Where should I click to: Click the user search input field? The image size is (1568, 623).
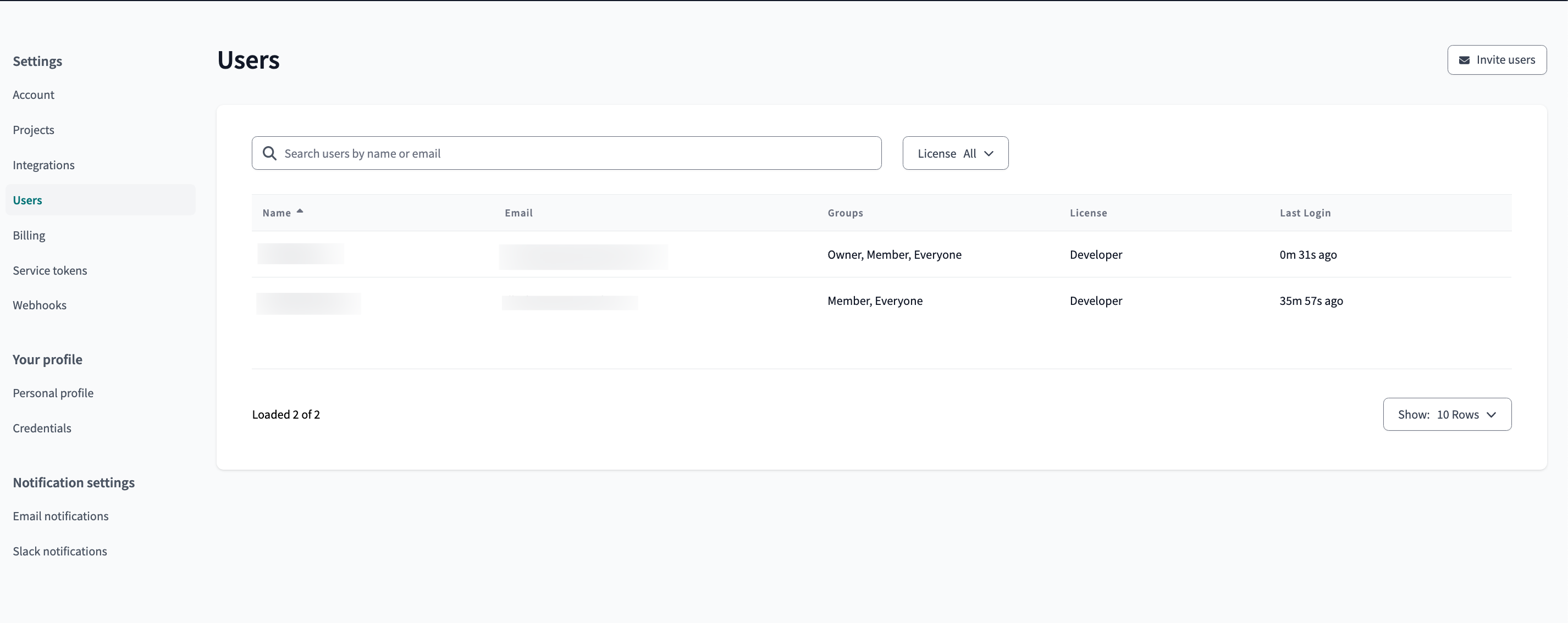566,153
